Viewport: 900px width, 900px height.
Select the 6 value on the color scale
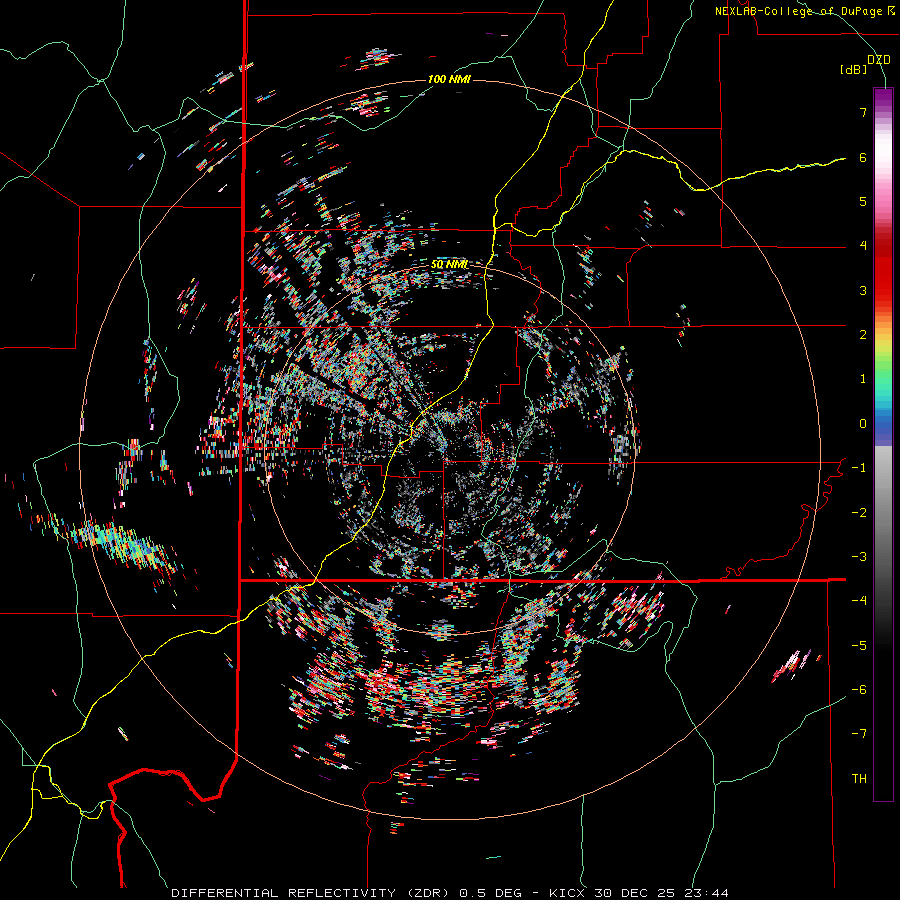pyautogui.click(x=863, y=157)
